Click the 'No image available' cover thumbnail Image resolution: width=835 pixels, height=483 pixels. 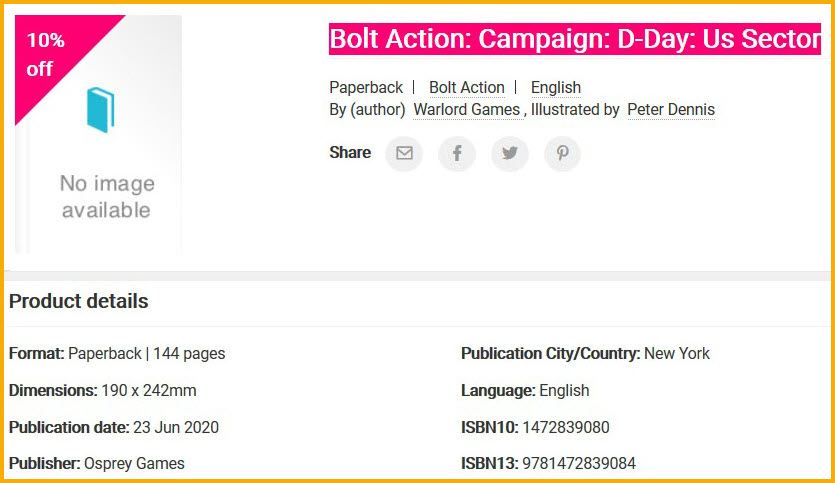point(105,196)
